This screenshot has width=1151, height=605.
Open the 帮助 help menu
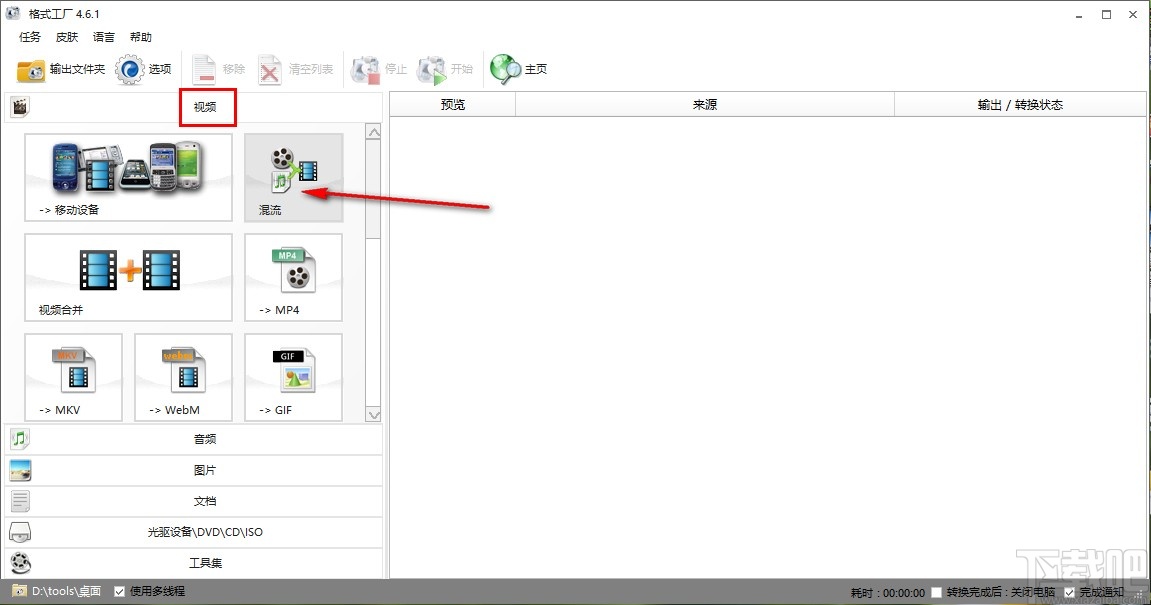pos(140,37)
